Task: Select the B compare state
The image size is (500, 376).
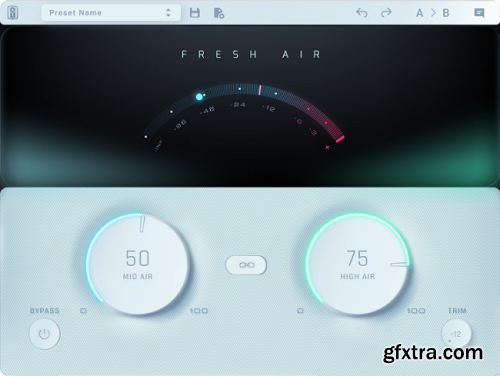Action: click(x=446, y=13)
